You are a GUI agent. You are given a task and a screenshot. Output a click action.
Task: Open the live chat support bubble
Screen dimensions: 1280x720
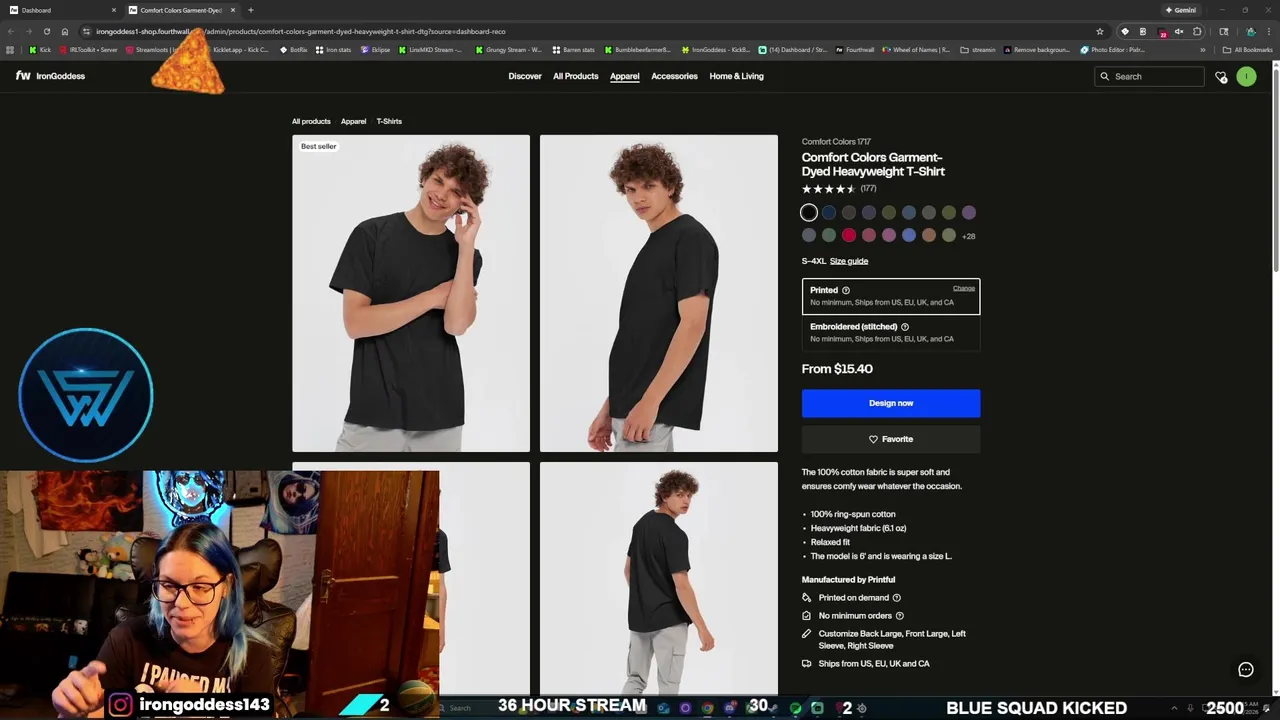[x=1246, y=670]
